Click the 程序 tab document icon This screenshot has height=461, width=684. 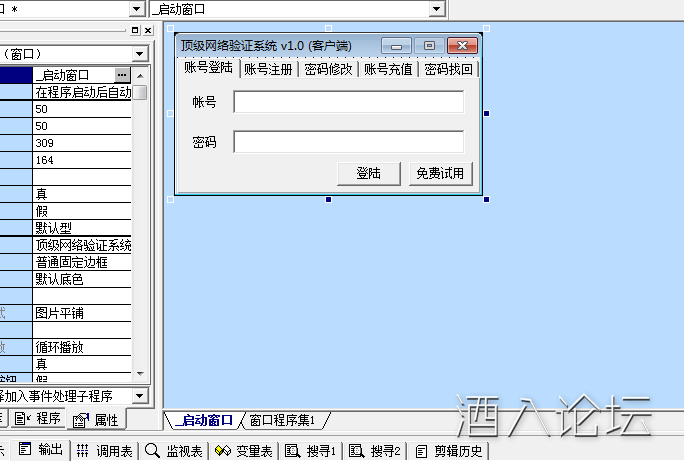22,419
